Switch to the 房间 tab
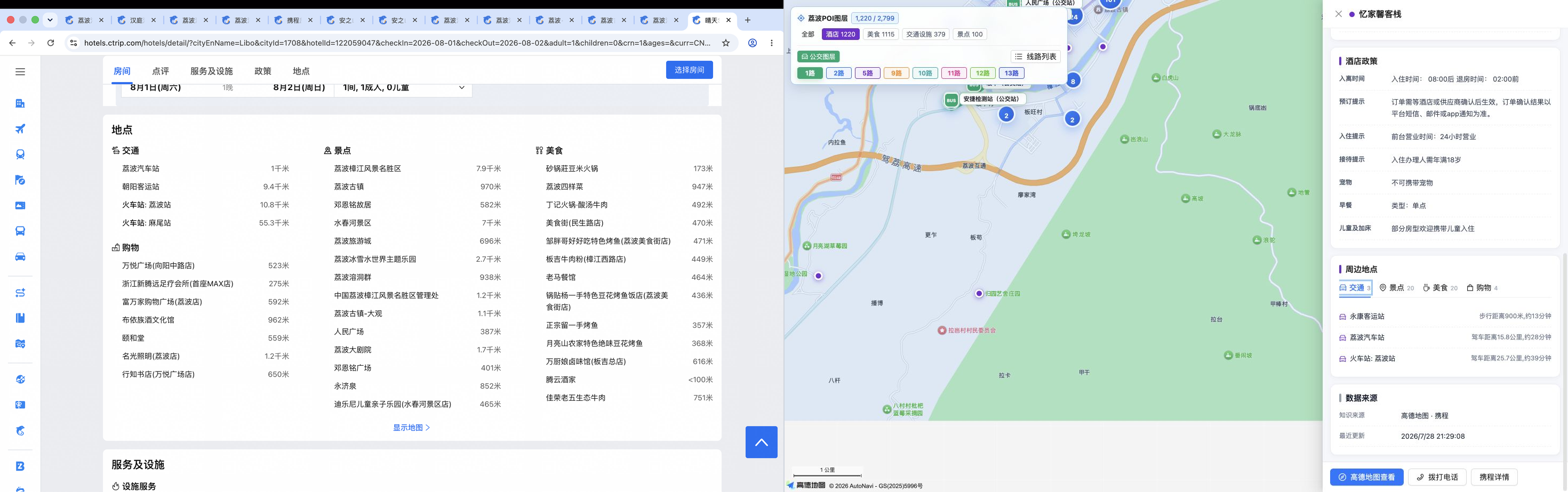This screenshot has height=492, width=1568. click(122, 71)
